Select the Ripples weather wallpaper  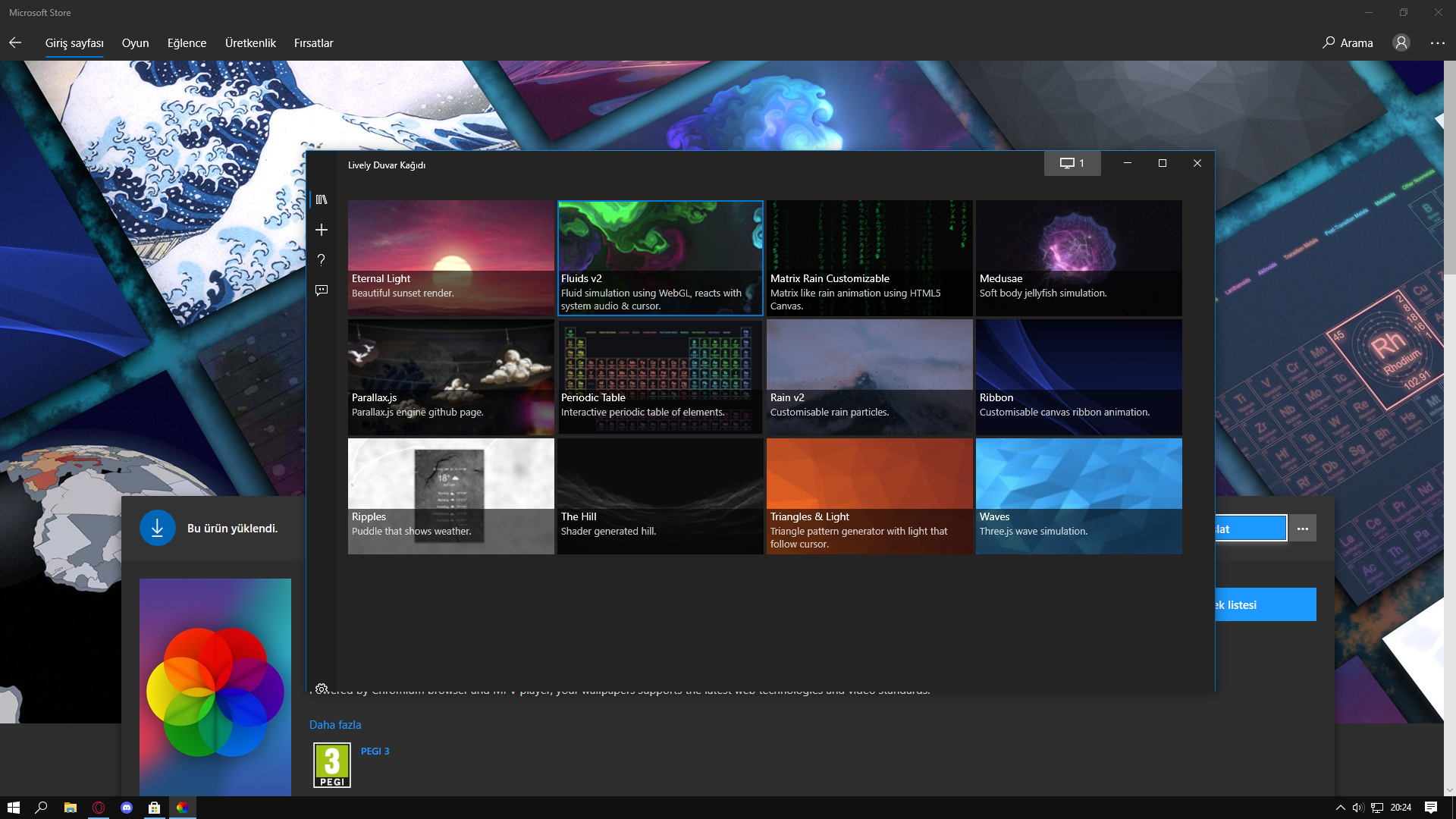pos(451,496)
